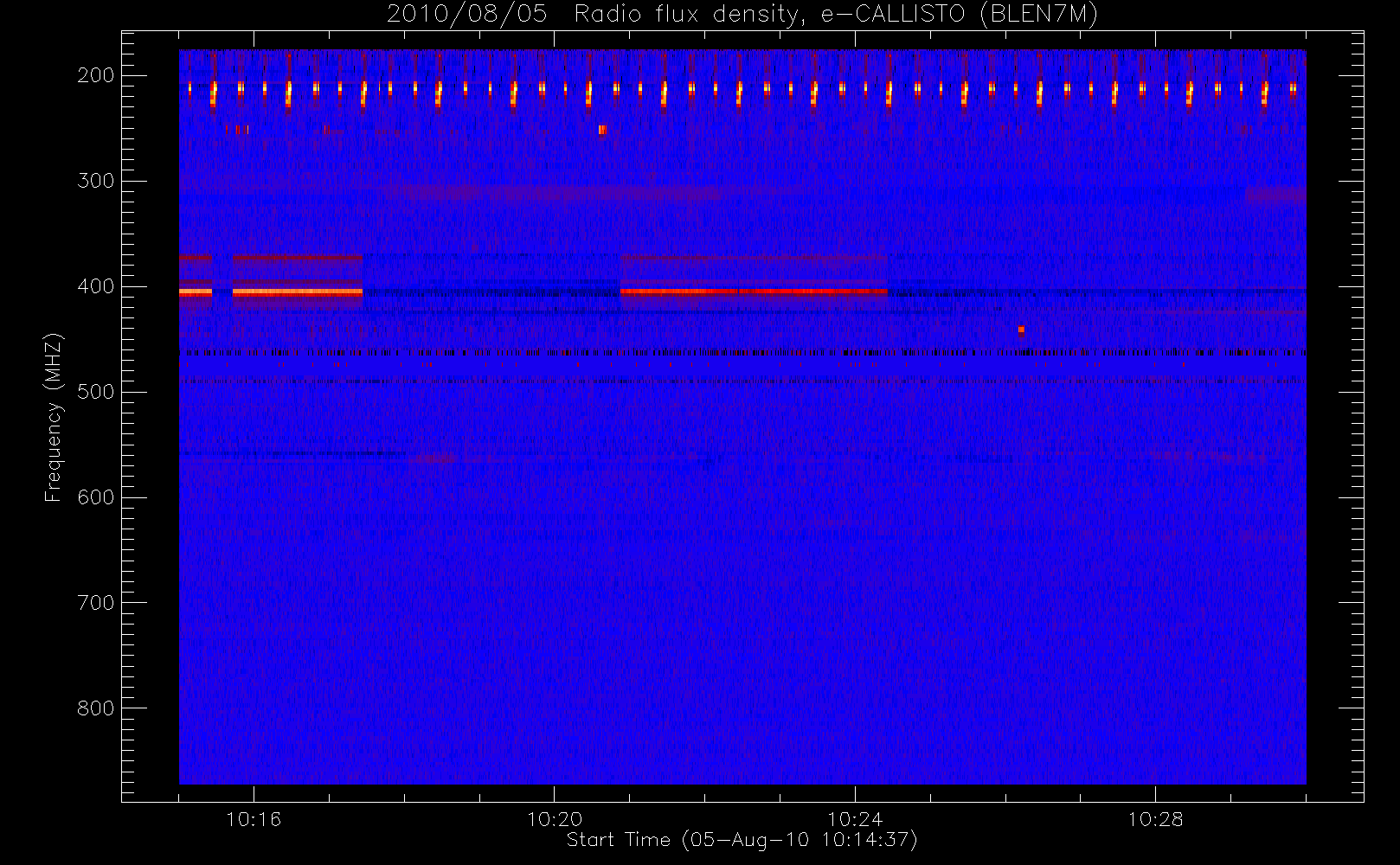
Task: Click the 'Frequency (MHz)' axis label
Action: pyautogui.click(x=54, y=417)
